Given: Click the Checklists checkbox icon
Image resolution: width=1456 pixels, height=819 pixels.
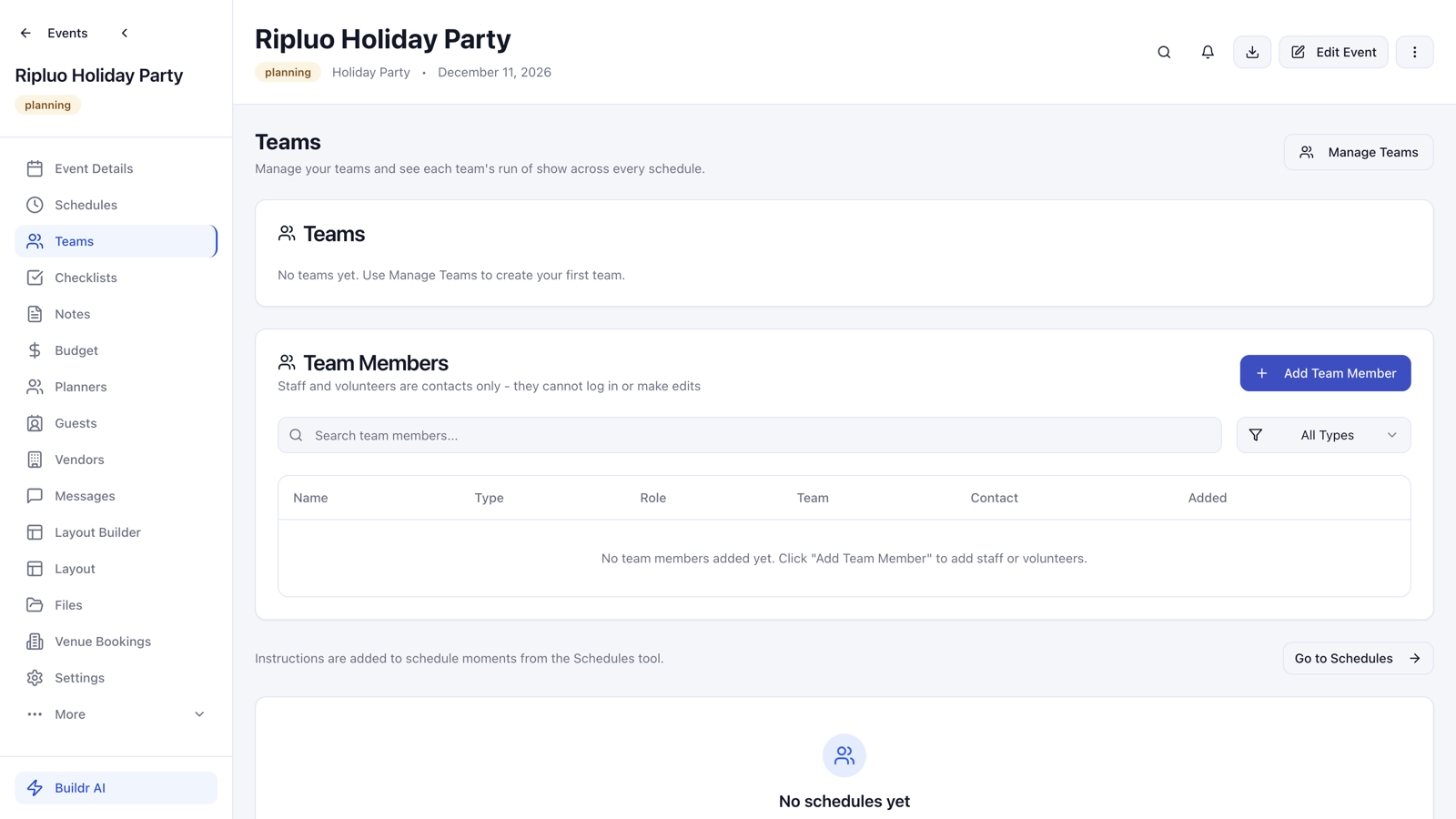Looking at the screenshot, I should tap(35, 278).
